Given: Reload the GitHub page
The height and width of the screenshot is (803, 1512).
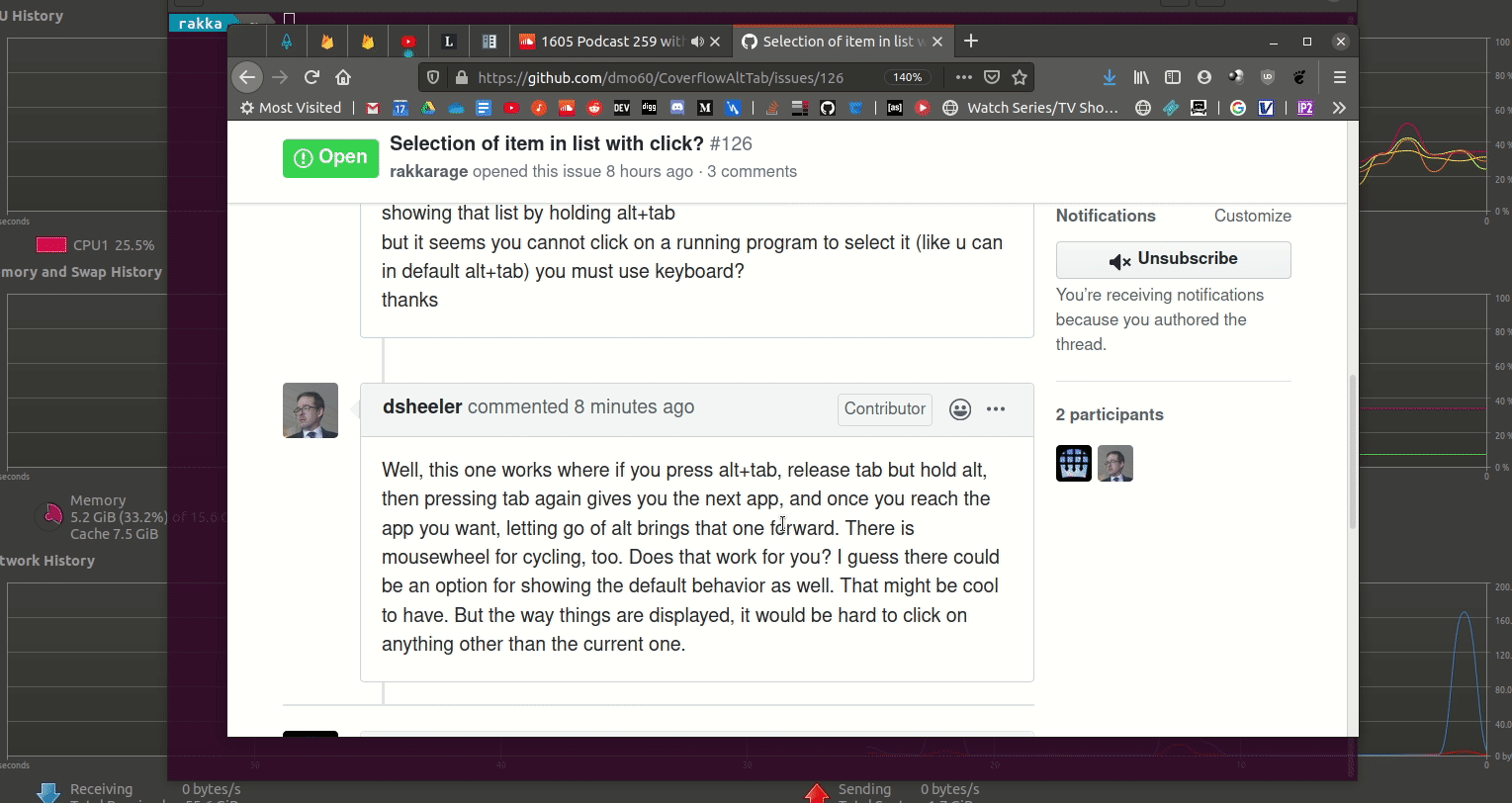Looking at the screenshot, I should tap(311, 77).
